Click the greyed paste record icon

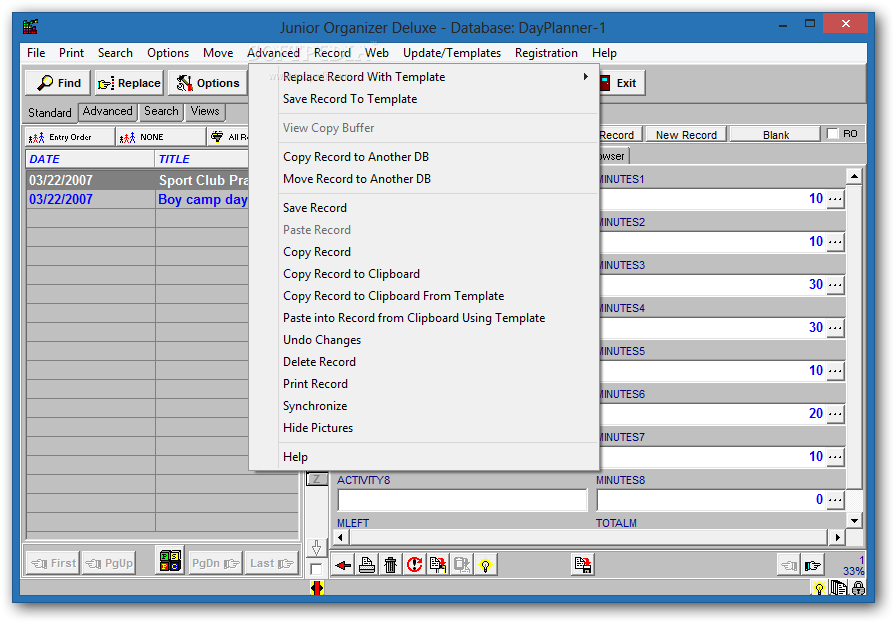tap(462, 565)
